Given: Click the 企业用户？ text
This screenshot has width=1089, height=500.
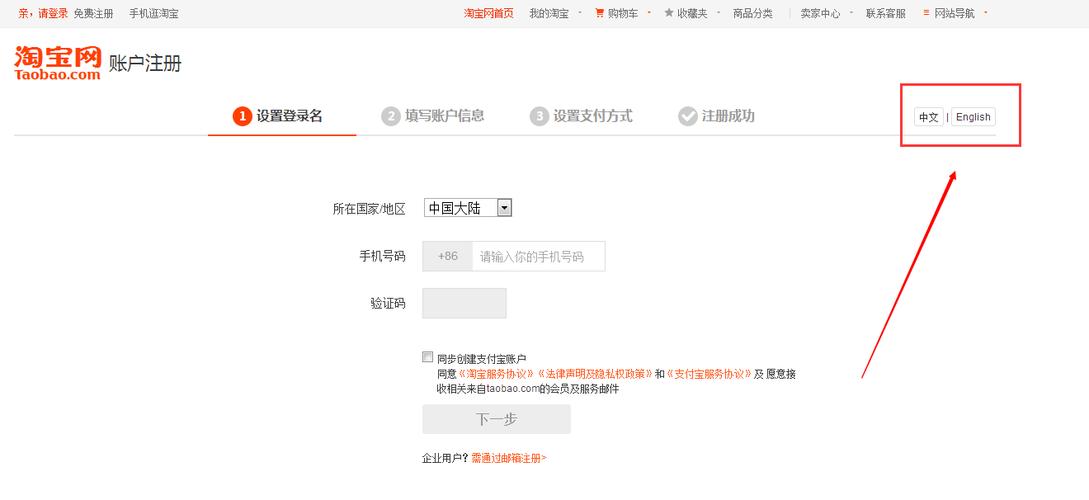Looking at the screenshot, I should (446, 458).
